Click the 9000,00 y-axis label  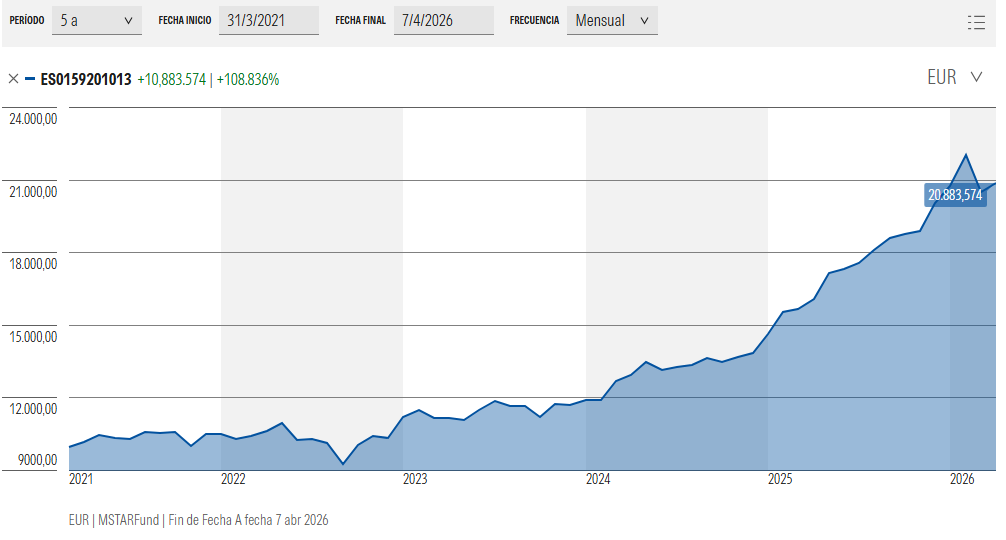[x=38, y=460]
